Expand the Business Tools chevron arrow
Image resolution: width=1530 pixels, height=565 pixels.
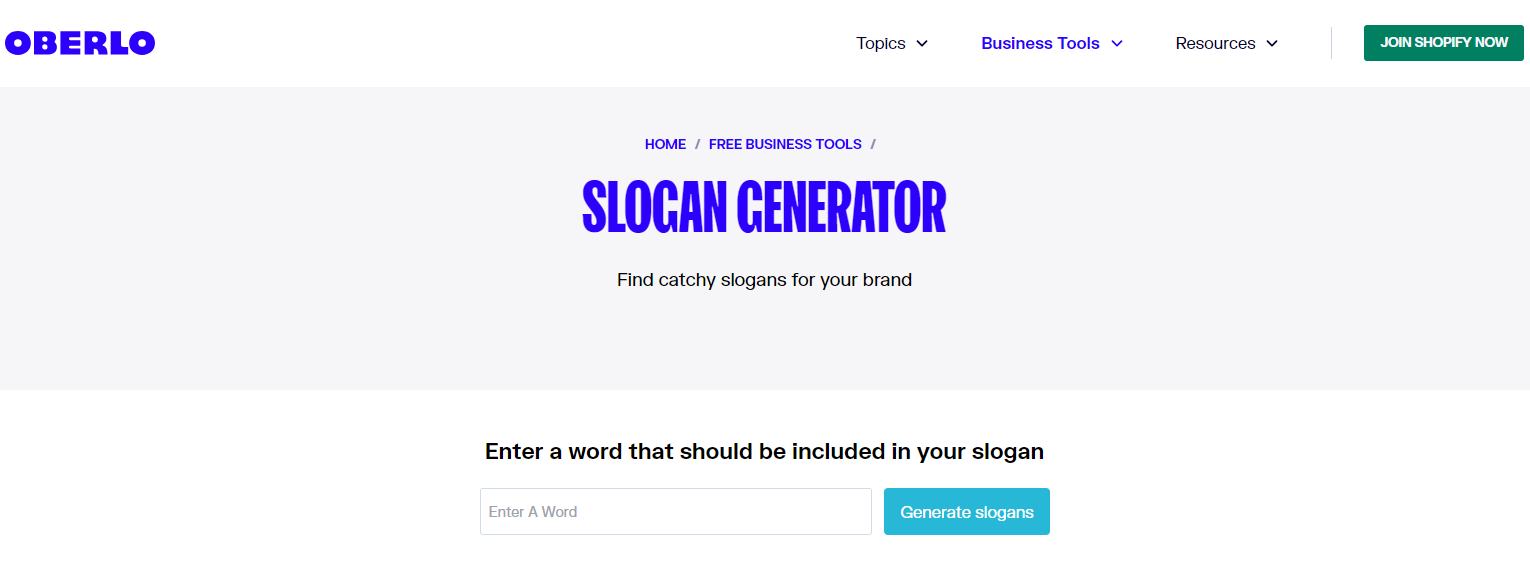coord(1117,43)
